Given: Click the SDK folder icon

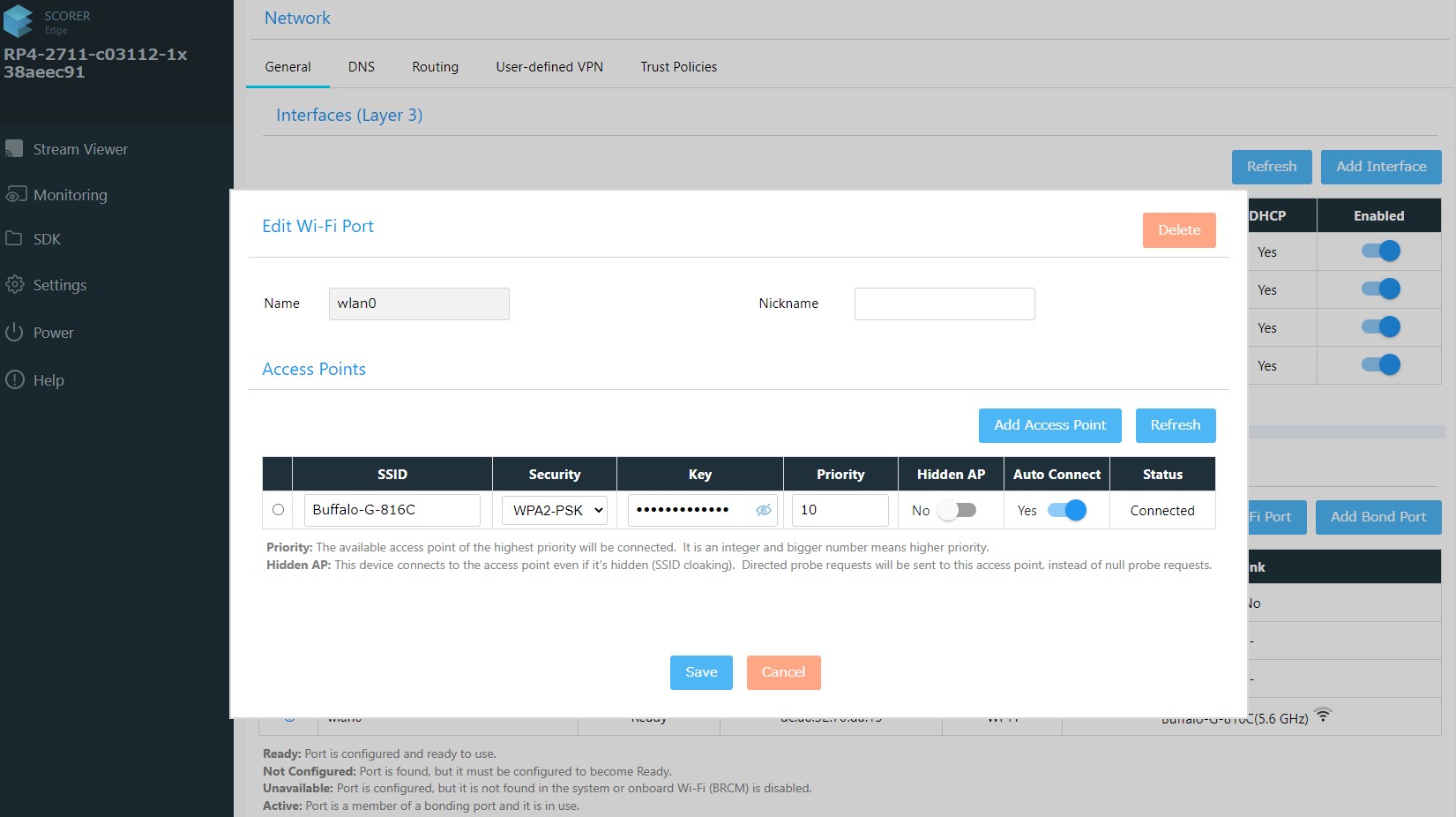Looking at the screenshot, I should (x=14, y=239).
